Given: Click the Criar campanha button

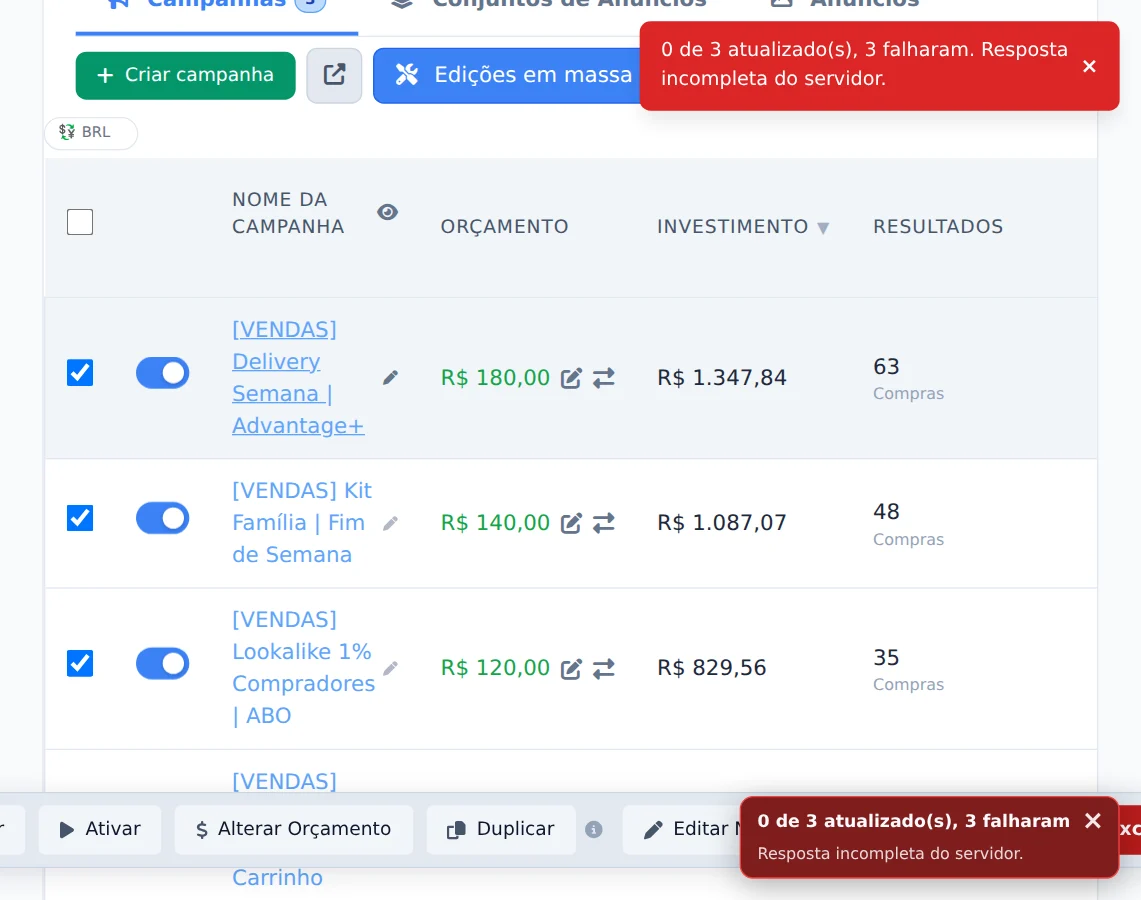Looking at the screenshot, I should [186, 75].
